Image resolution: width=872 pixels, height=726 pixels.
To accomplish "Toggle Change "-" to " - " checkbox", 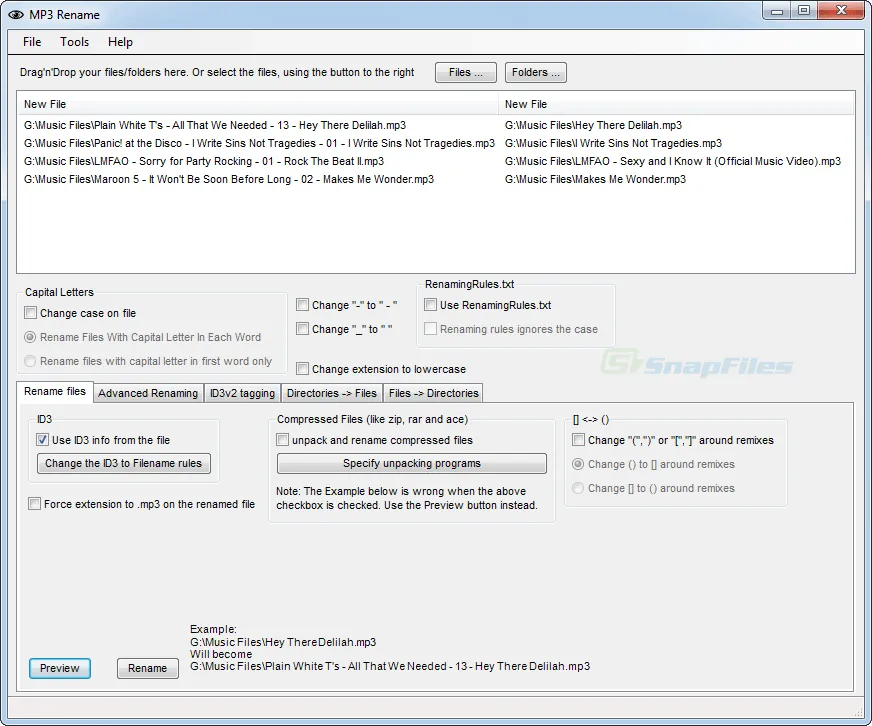I will (x=303, y=305).
